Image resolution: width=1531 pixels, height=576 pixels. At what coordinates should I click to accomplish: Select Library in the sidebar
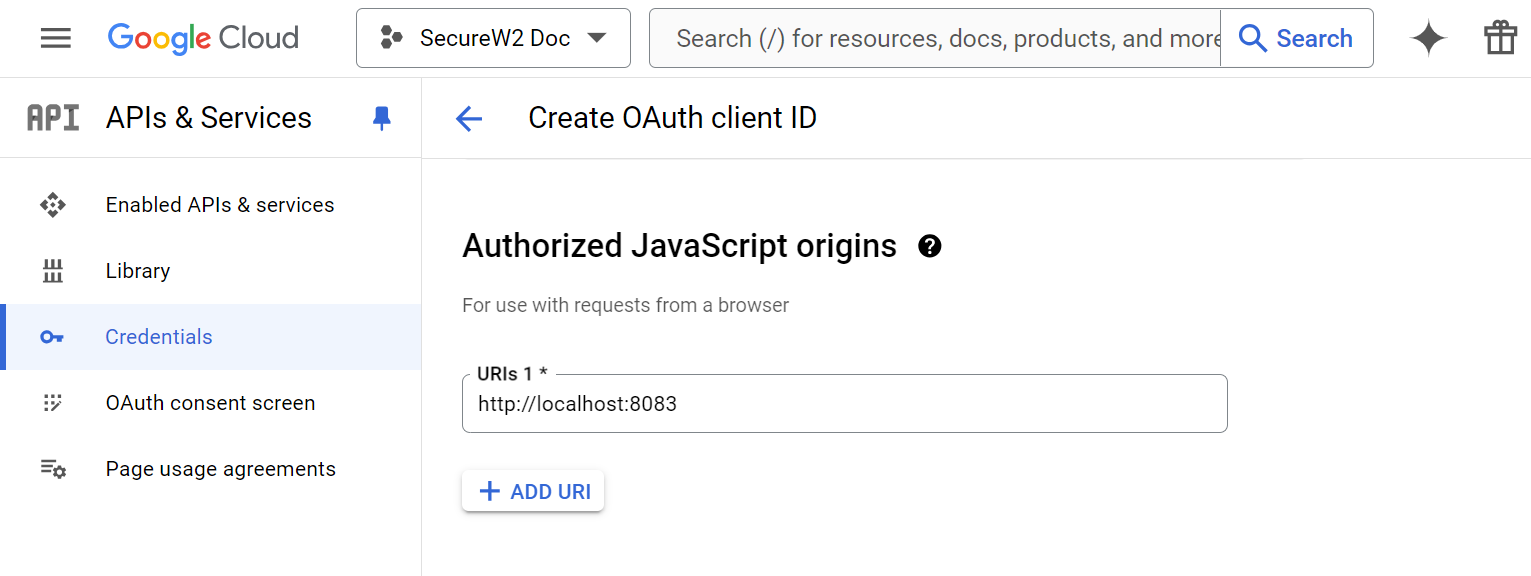(138, 271)
